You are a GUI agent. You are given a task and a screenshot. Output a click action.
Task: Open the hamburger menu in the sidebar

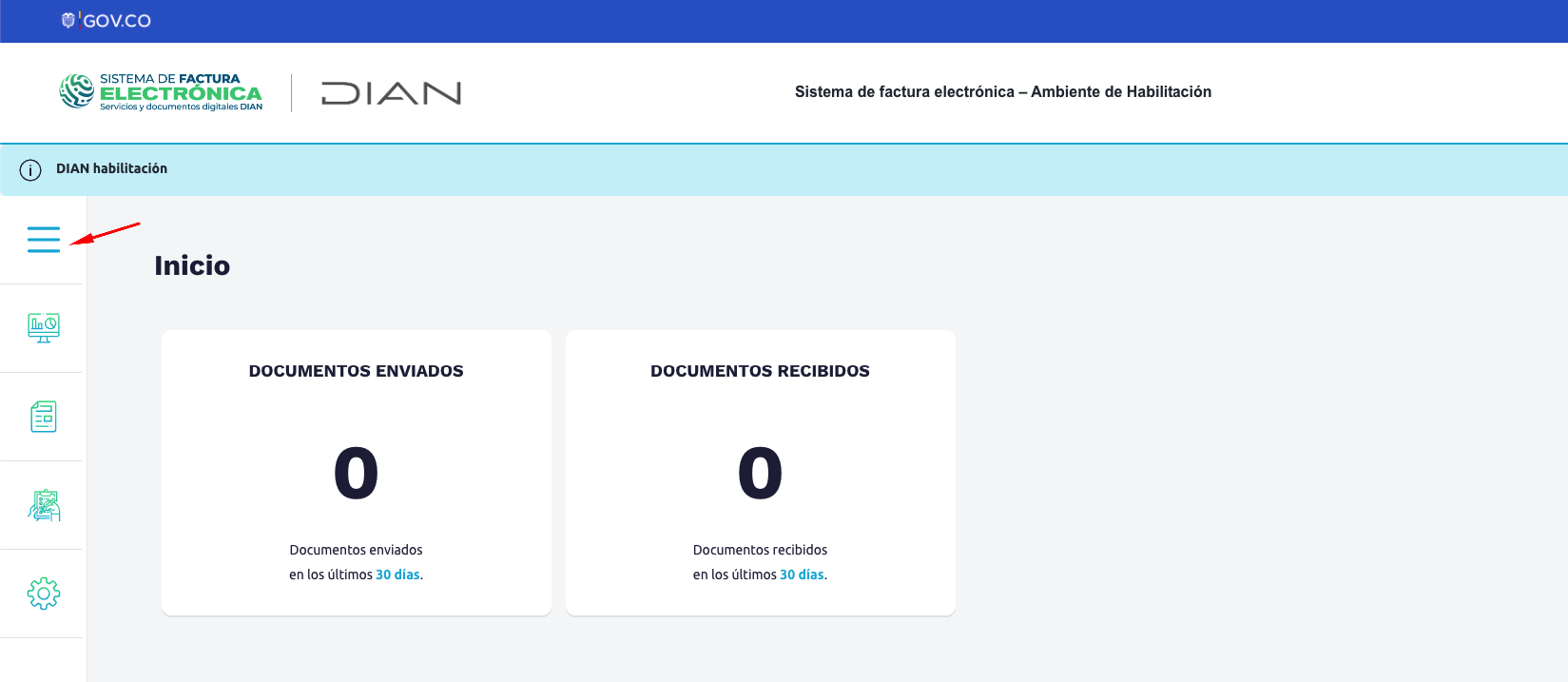(44, 240)
